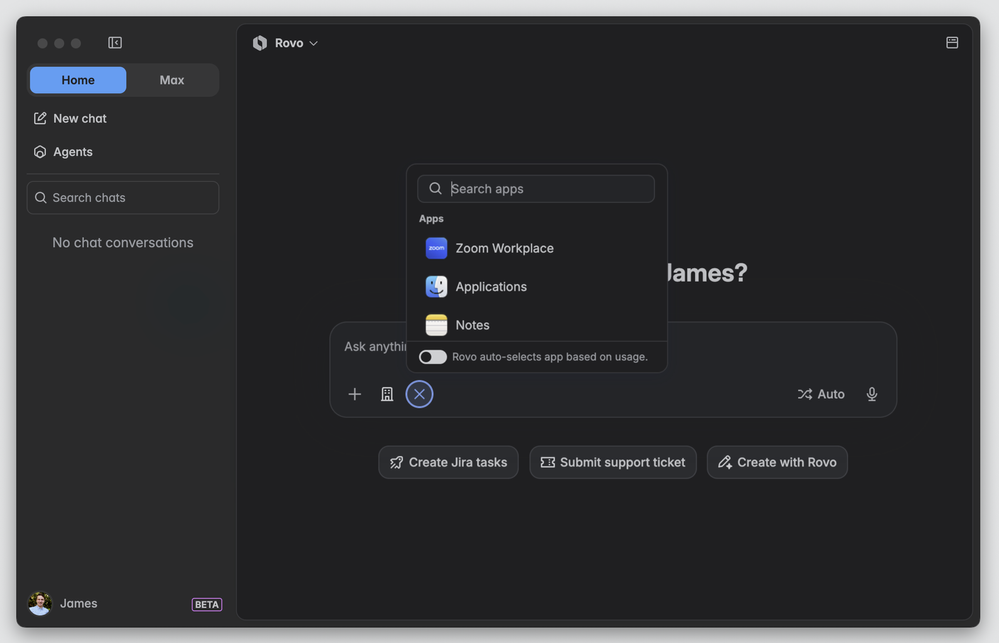Click the James username in sidebar
This screenshot has width=999, height=643.
[x=78, y=603]
